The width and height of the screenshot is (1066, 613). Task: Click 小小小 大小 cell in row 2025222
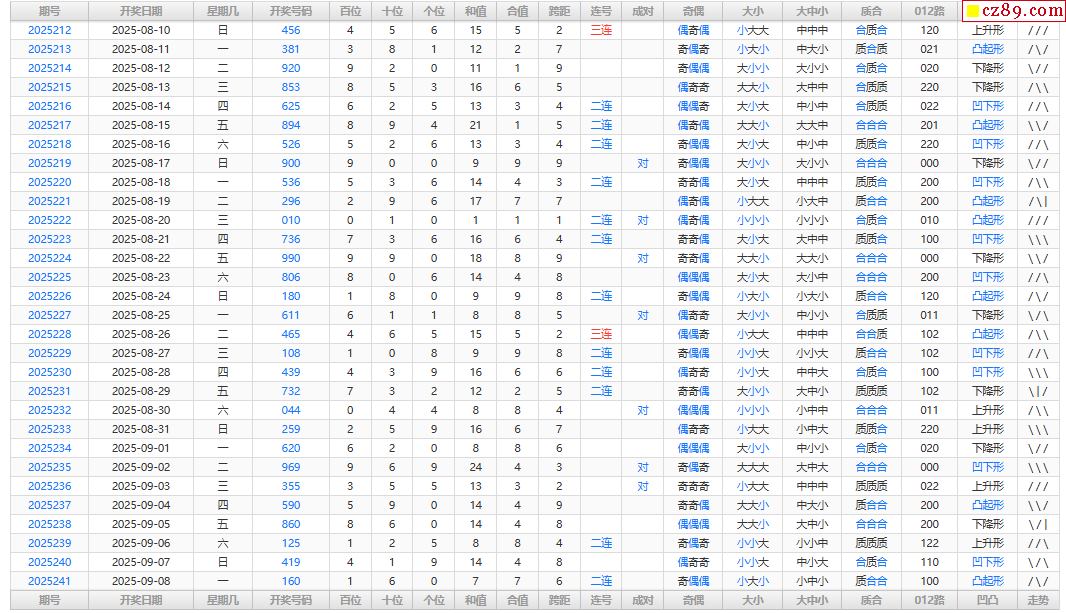point(753,220)
